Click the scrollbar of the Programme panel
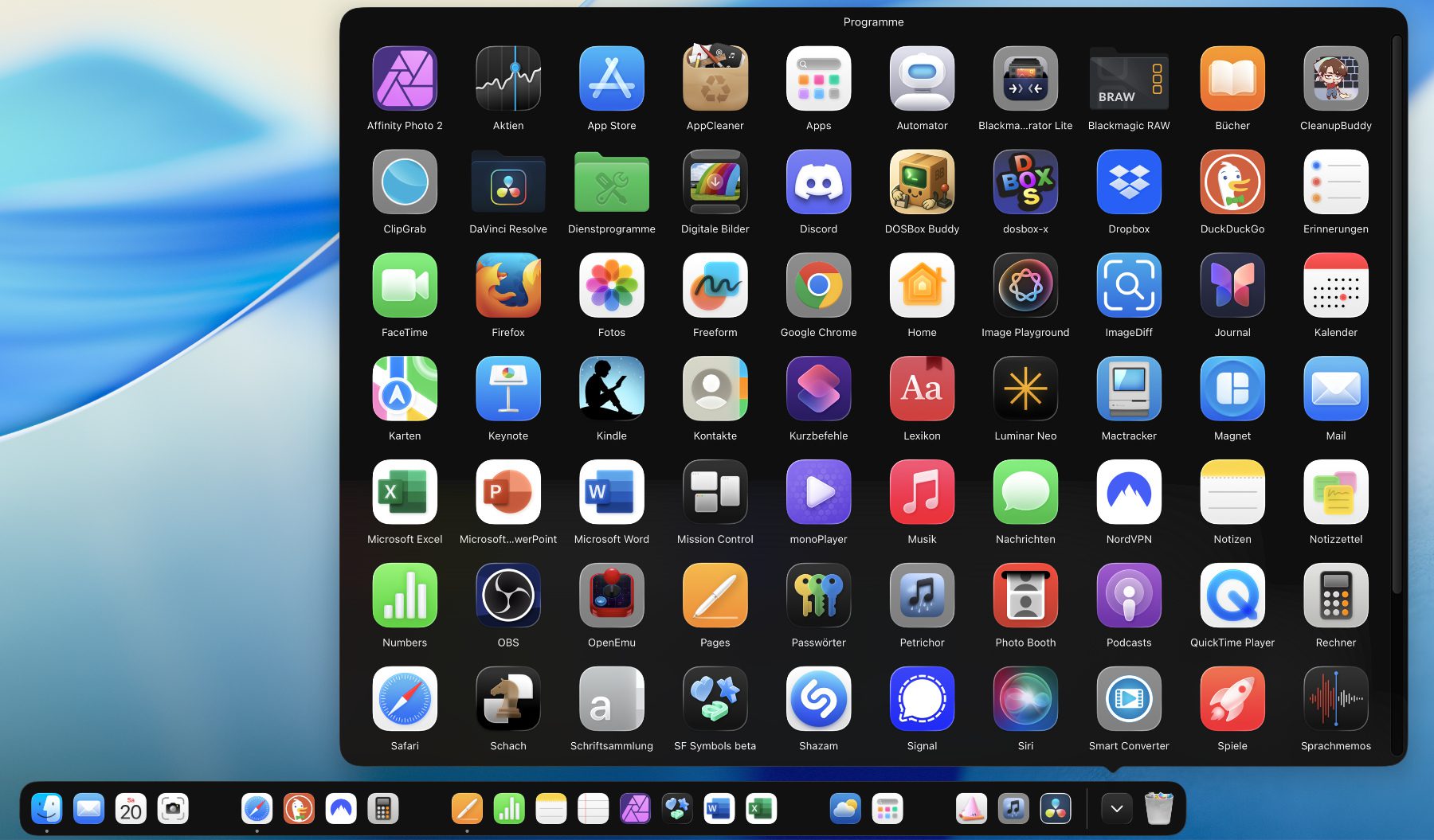The height and width of the screenshot is (840, 1434). (x=1396, y=318)
